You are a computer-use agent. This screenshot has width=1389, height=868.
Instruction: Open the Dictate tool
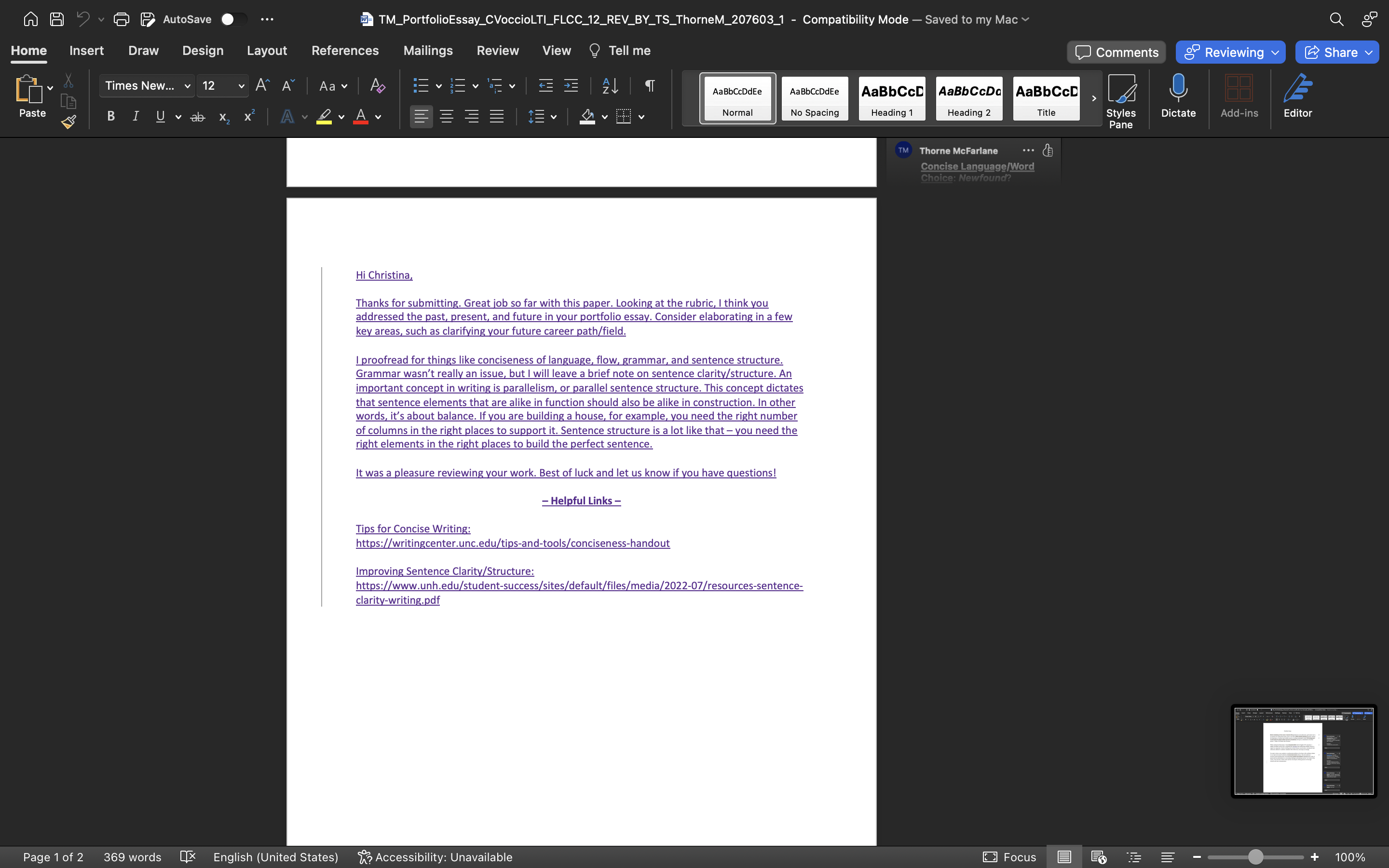(x=1178, y=97)
